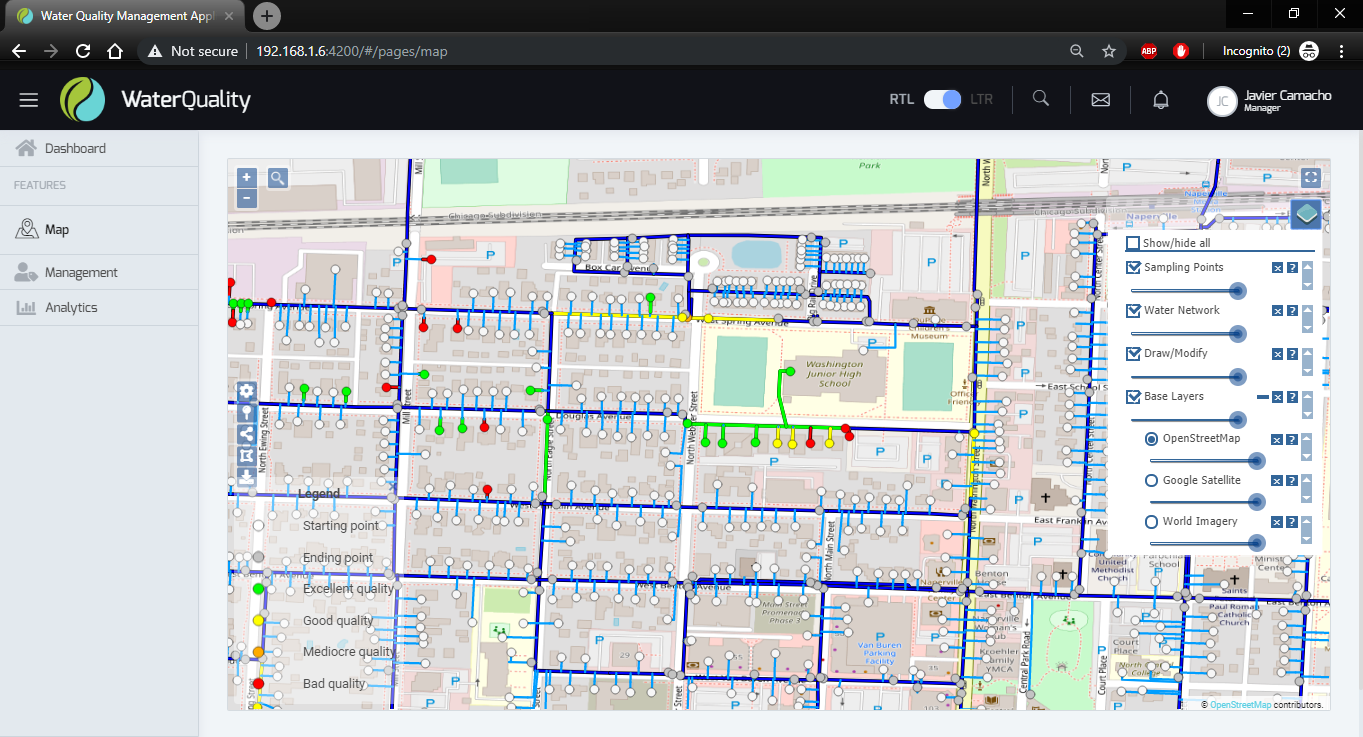Zoom in the map with plus button
Viewport: 1363px width, 737px height.
tap(247, 177)
